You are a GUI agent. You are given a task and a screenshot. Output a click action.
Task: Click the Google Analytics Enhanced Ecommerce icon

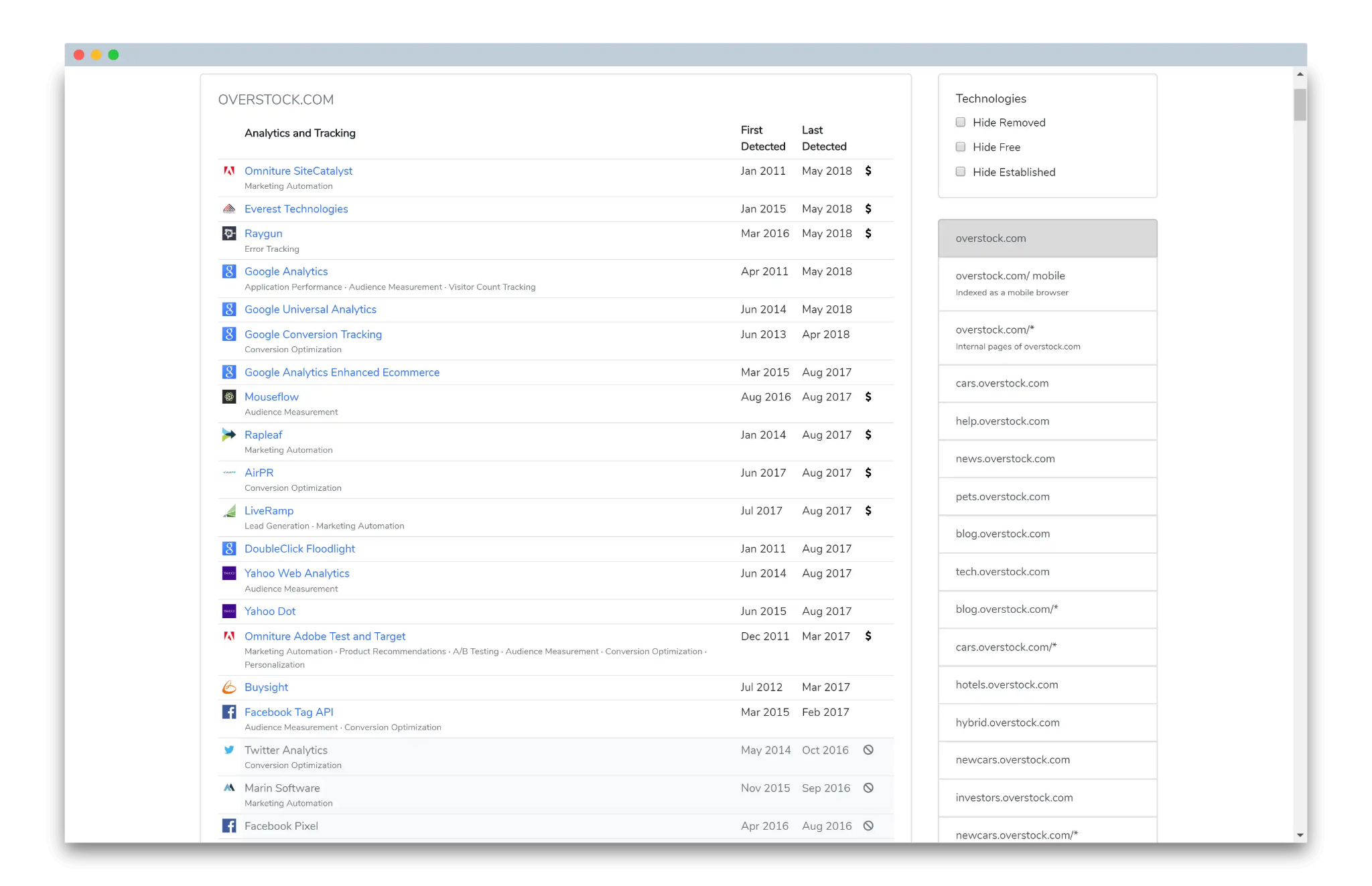(x=229, y=372)
